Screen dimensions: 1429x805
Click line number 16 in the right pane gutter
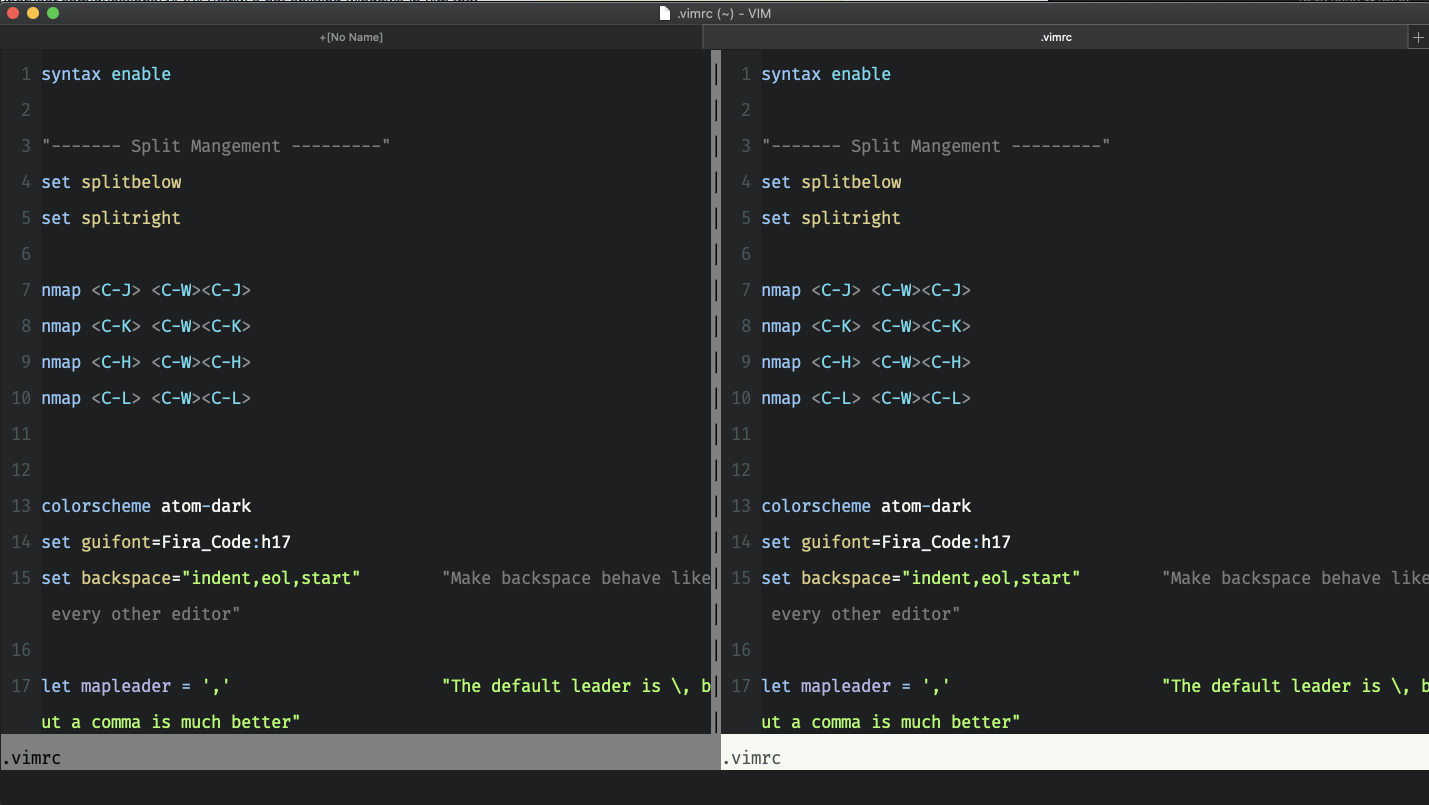pos(741,650)
